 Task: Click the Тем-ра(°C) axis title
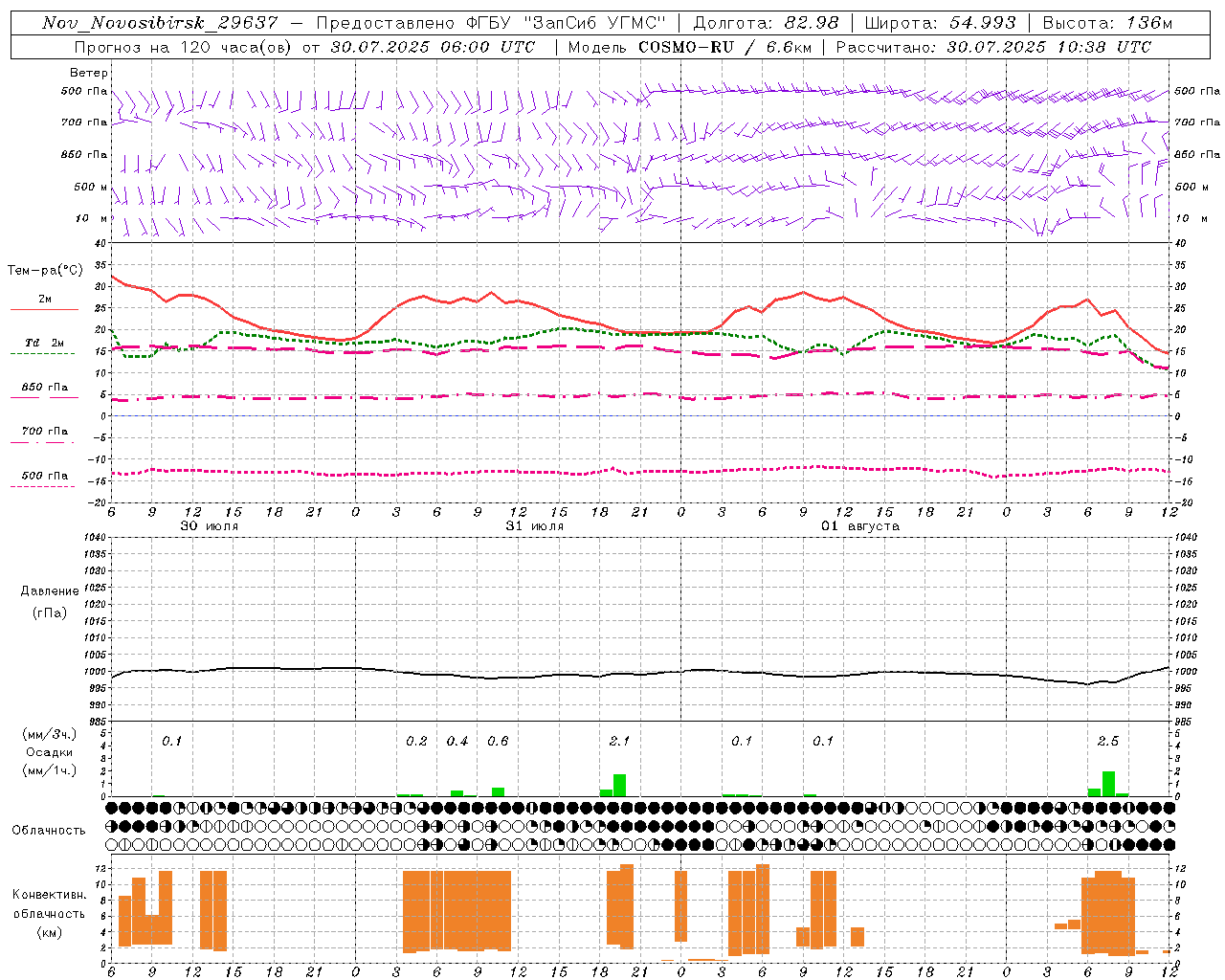pyautogui.click(x=45, y=271)
